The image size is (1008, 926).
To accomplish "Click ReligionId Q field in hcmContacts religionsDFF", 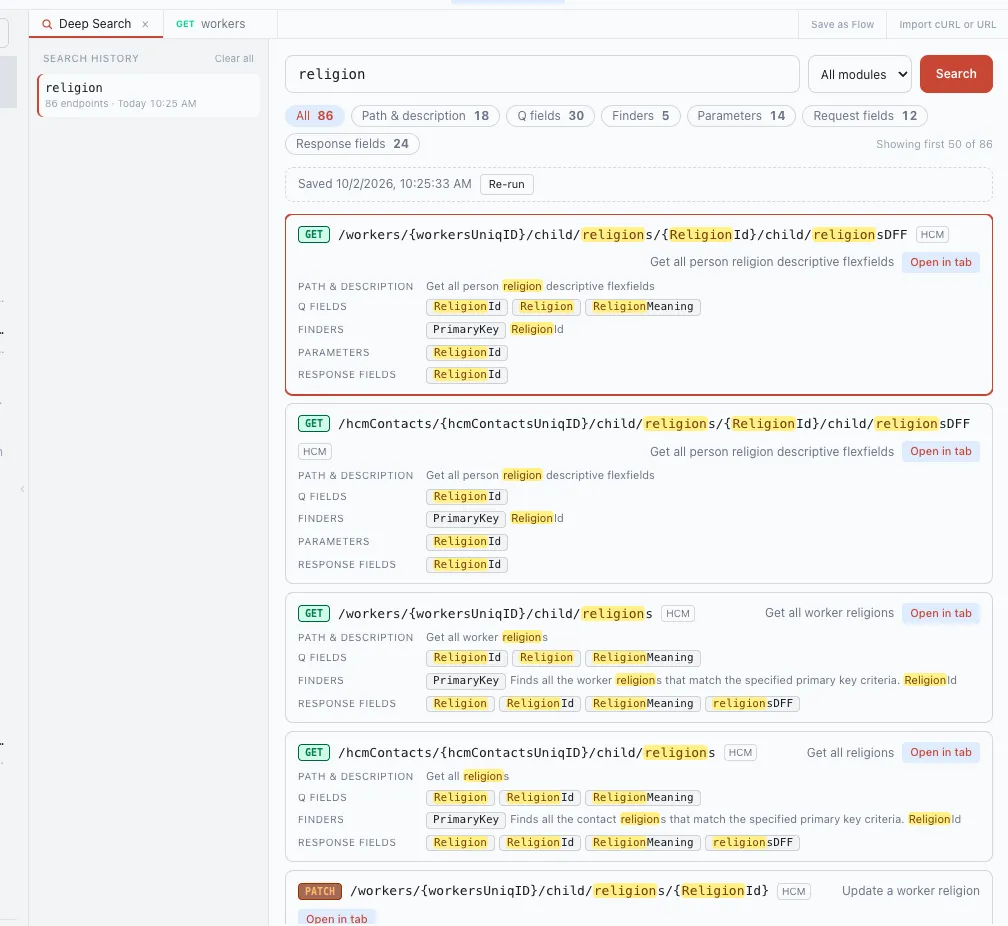I will [467, 496].
